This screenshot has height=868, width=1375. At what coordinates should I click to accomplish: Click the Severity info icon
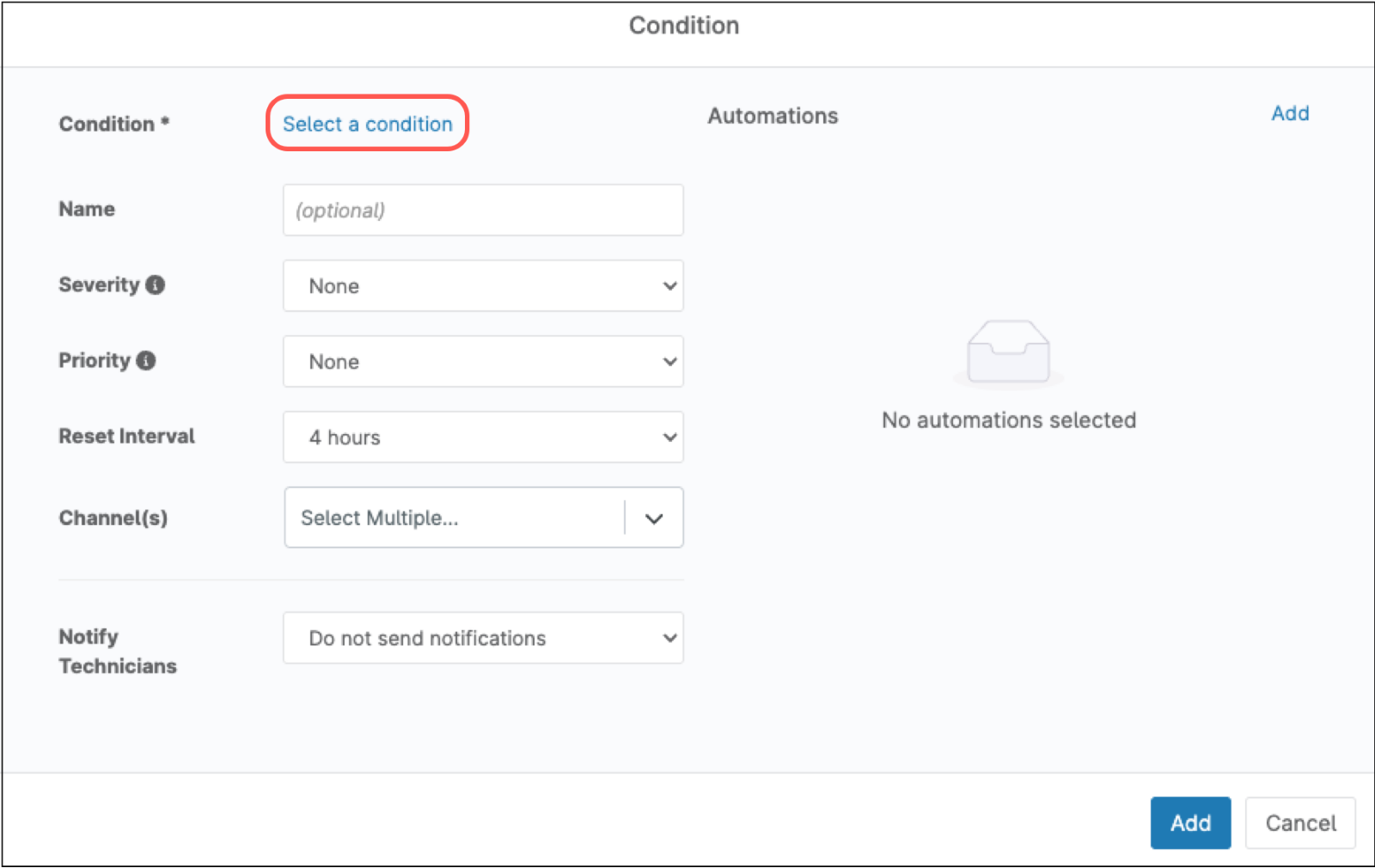click(x=156, y=285)
